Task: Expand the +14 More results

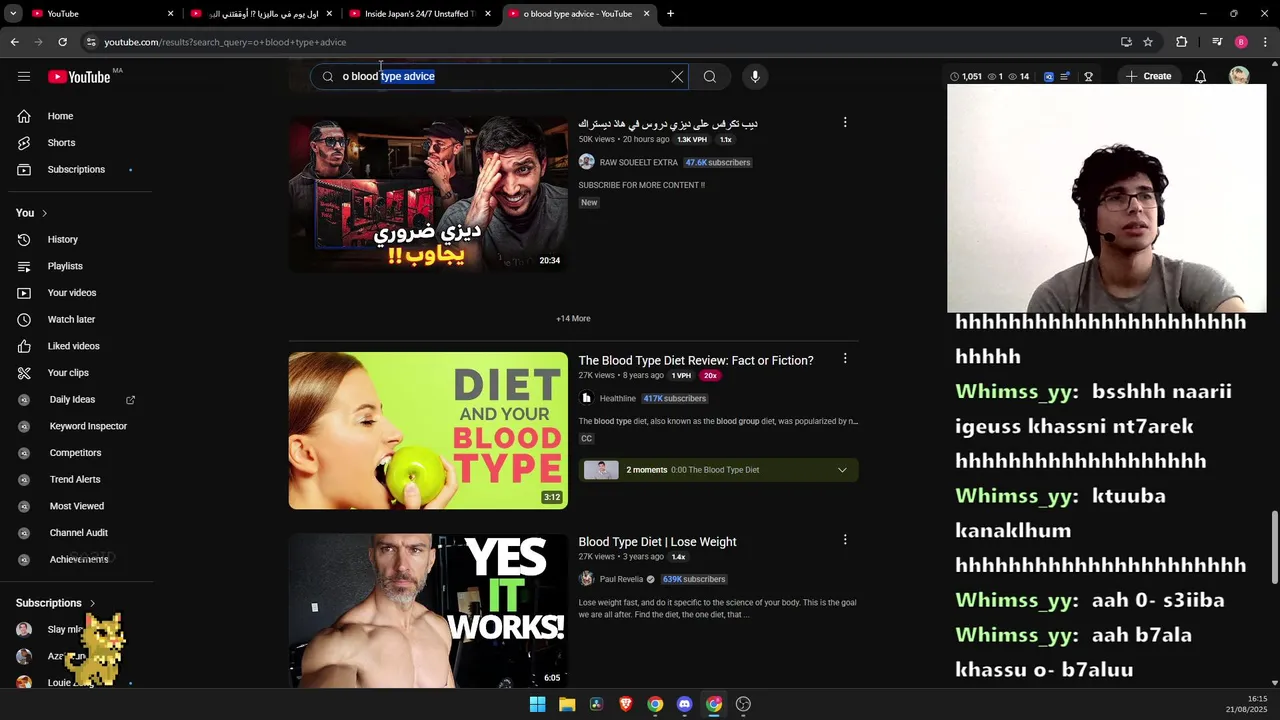Action: (573, 319)
